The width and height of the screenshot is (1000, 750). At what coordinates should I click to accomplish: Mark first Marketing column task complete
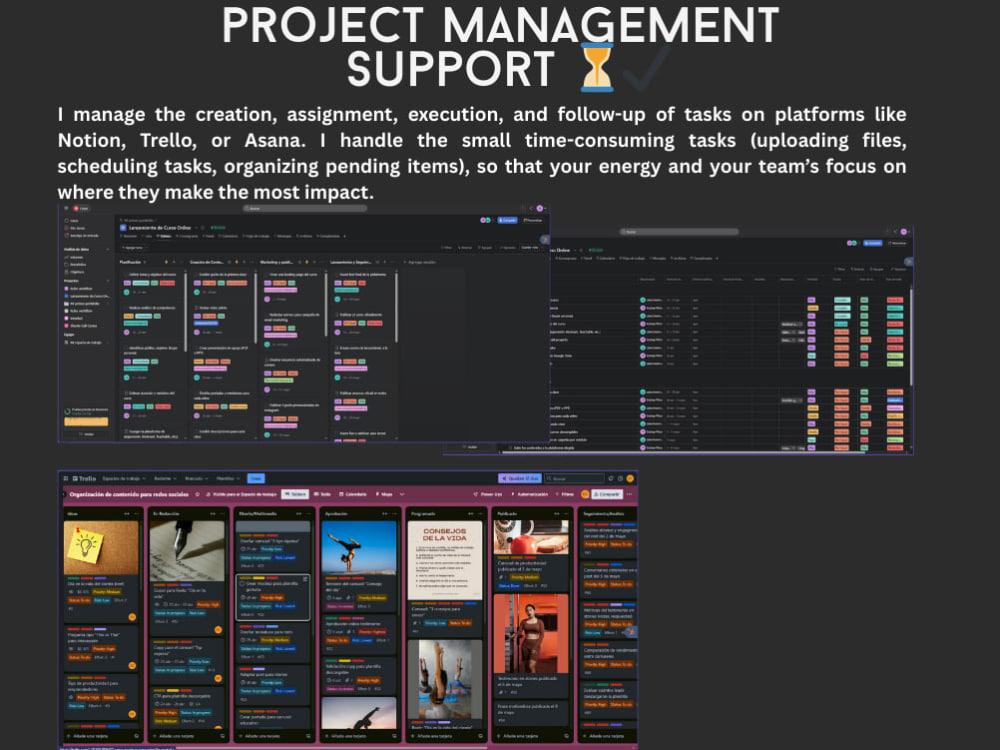point(267,274)
